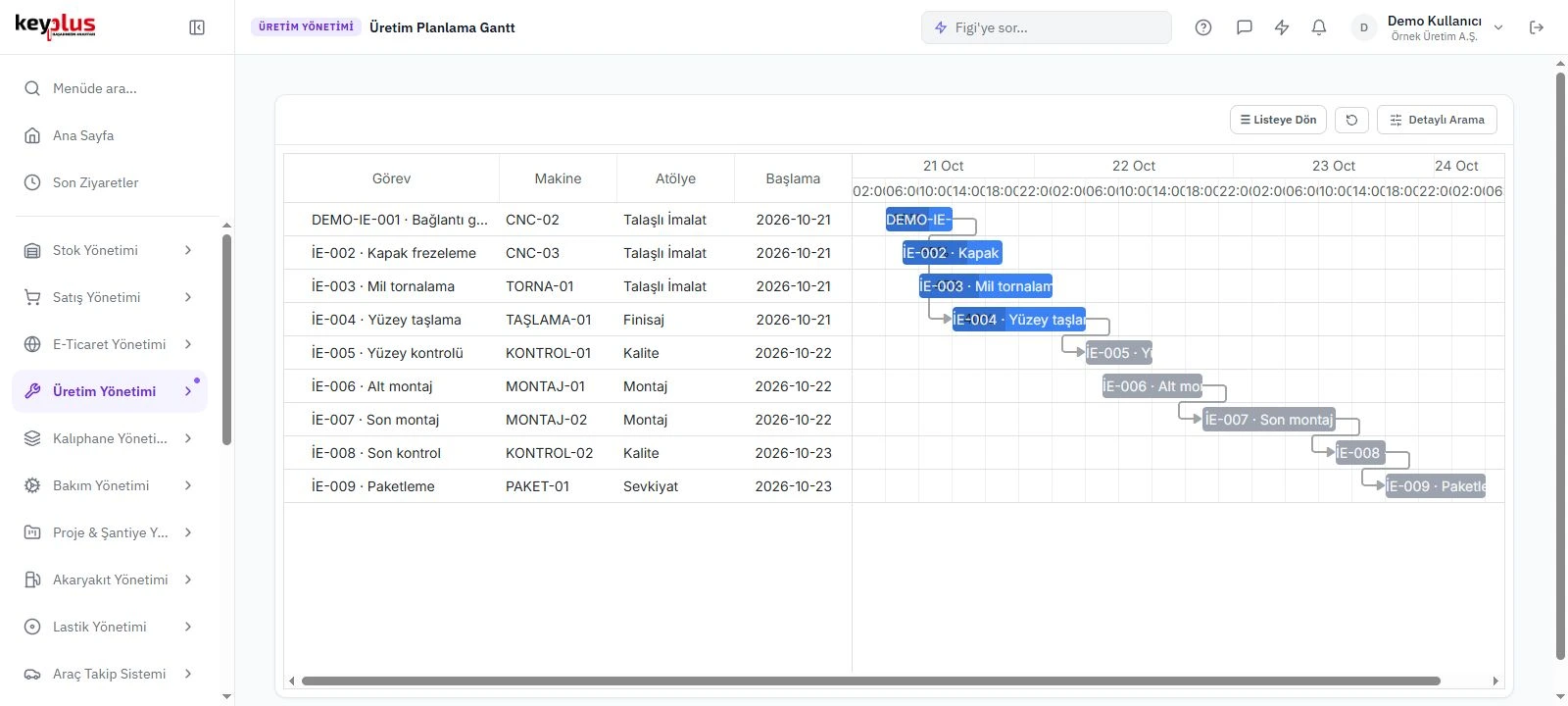Click the Listeye Dön button
This screenshot has height=706, width=1568.
pyautogui.click(x=1278, y=120)
